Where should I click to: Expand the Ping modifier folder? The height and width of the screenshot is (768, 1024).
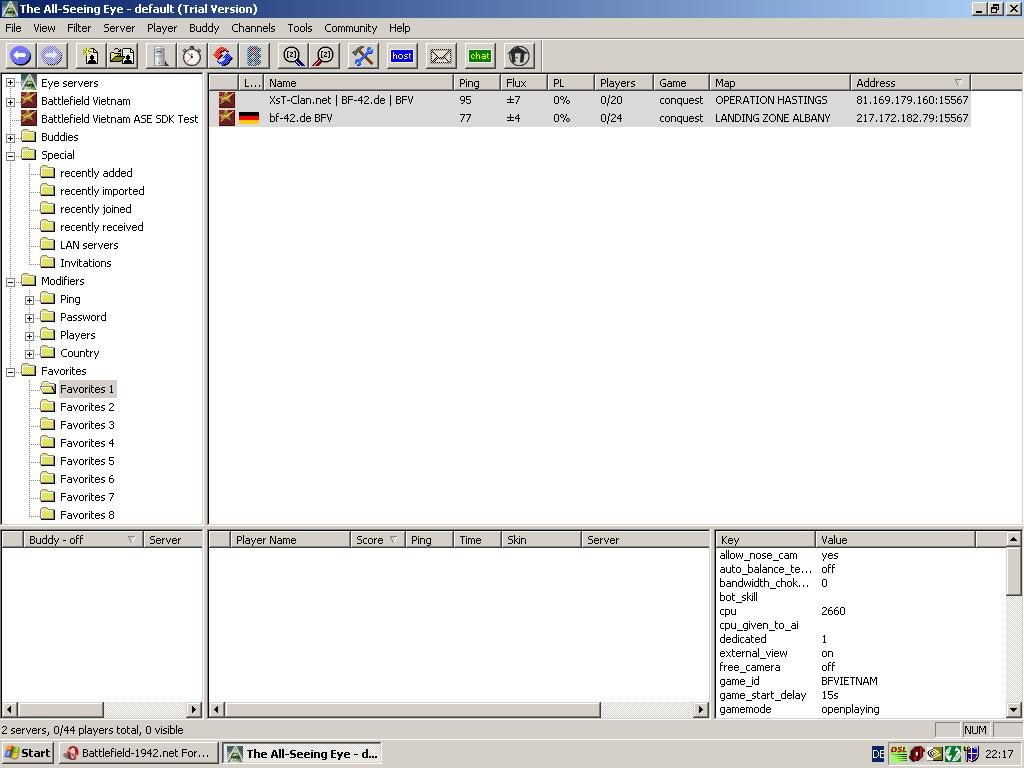(x=29, y=300)
